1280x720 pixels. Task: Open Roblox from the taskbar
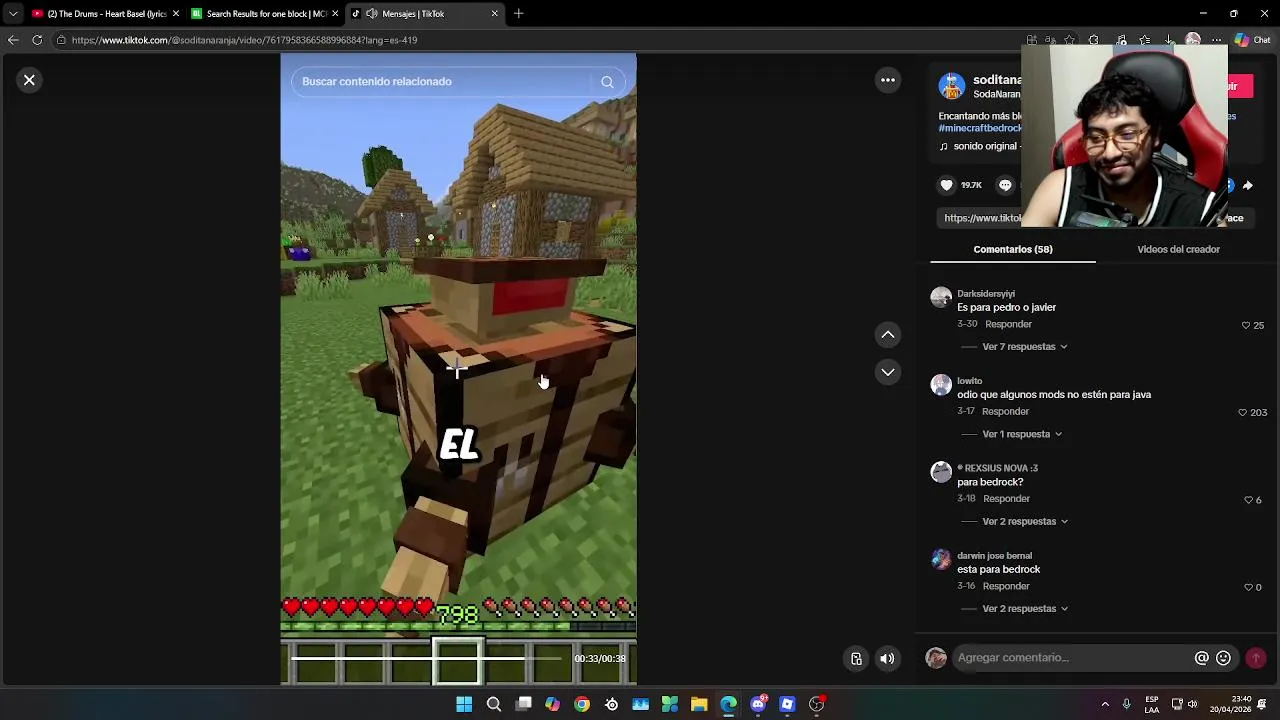click(787, 704)
